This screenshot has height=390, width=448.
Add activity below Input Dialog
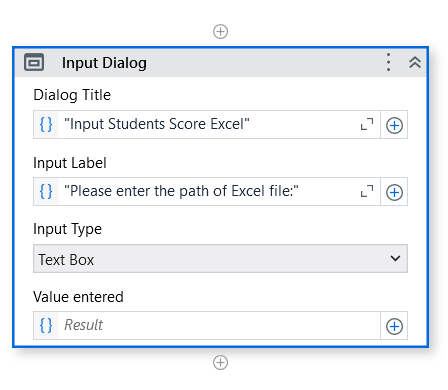[x=220, y=362]
